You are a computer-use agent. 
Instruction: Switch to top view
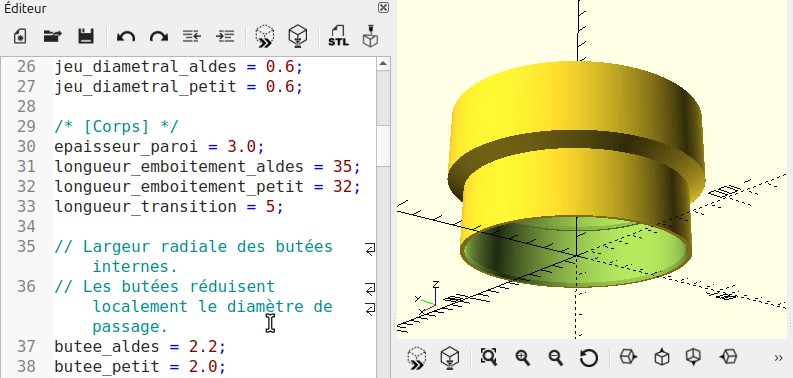pos(662,357)
